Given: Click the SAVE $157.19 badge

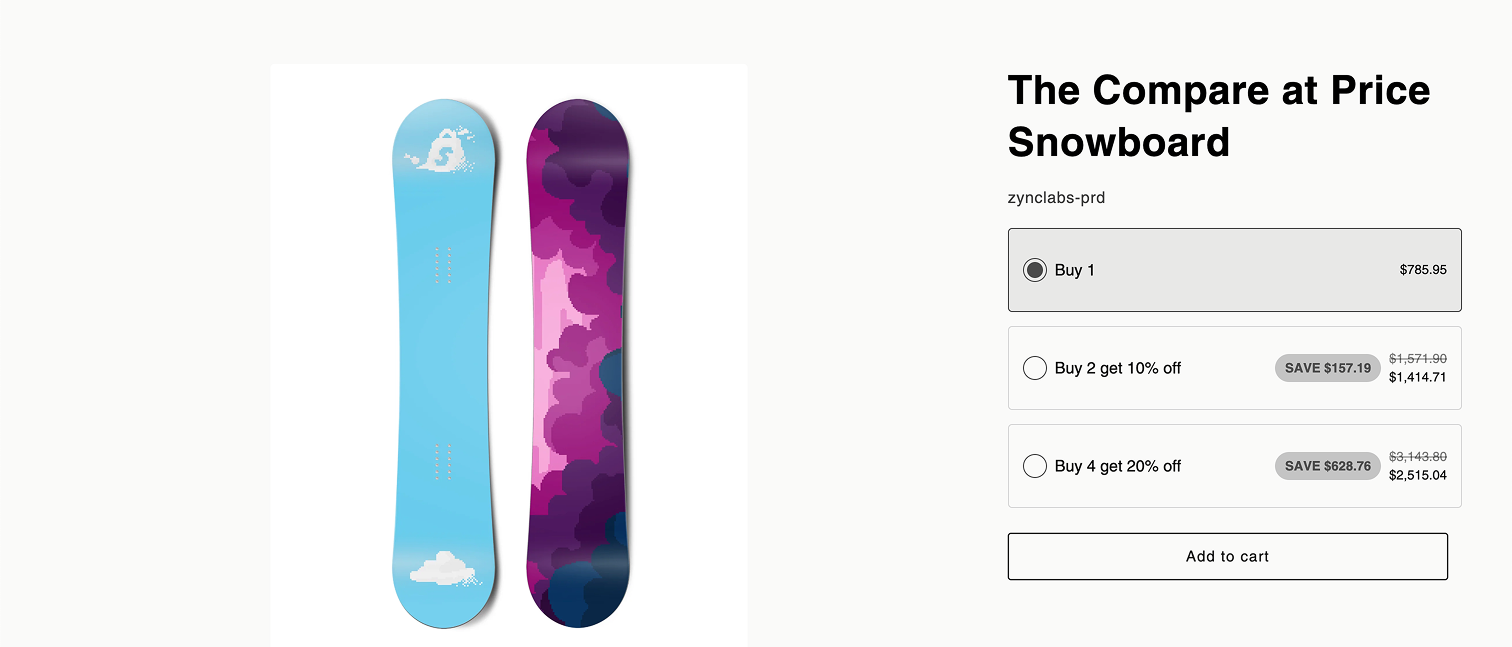Looking at the screenshot, I should coord(1327,368).
